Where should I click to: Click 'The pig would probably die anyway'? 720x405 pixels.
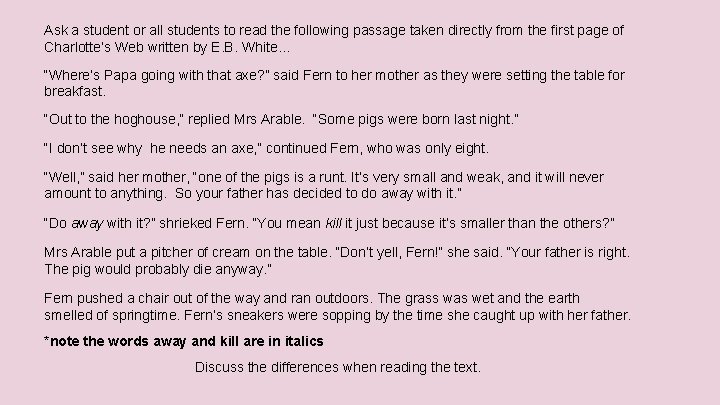(158, 269)
